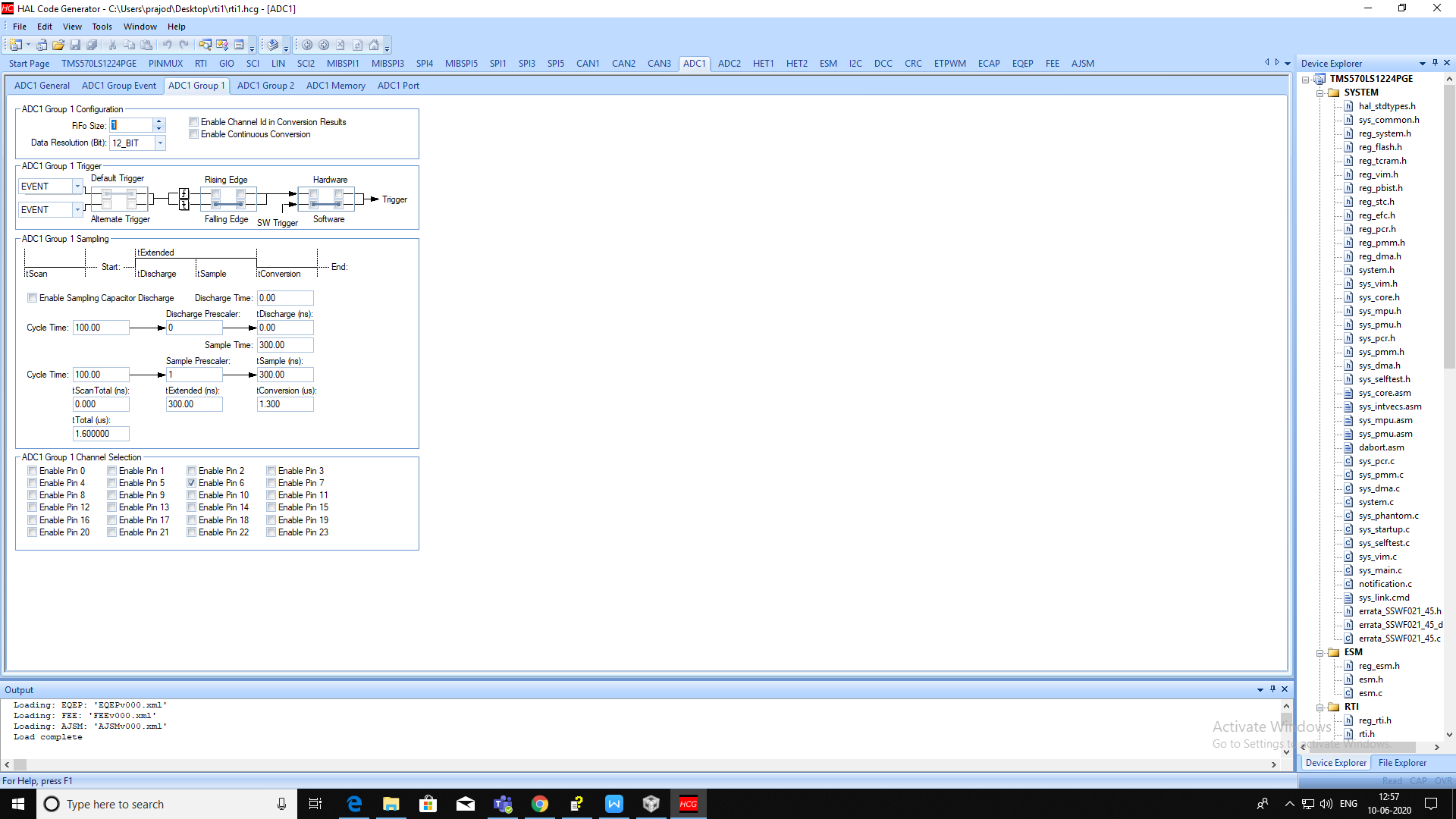Open the Default Trigger EVENT dropdown
This screenshot has height=819, width=1456.
click(77, 187)
